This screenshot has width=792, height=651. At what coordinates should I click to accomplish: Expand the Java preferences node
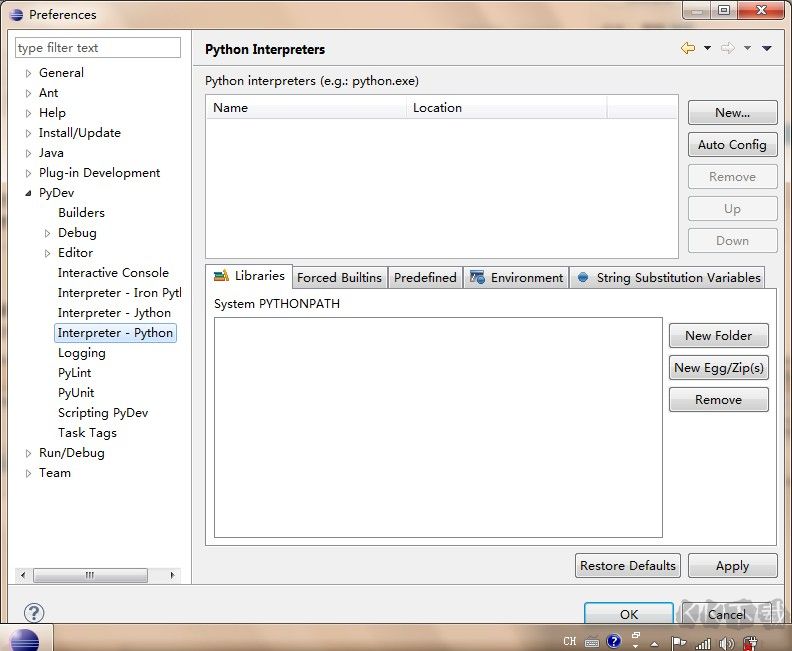coord(28,153)
